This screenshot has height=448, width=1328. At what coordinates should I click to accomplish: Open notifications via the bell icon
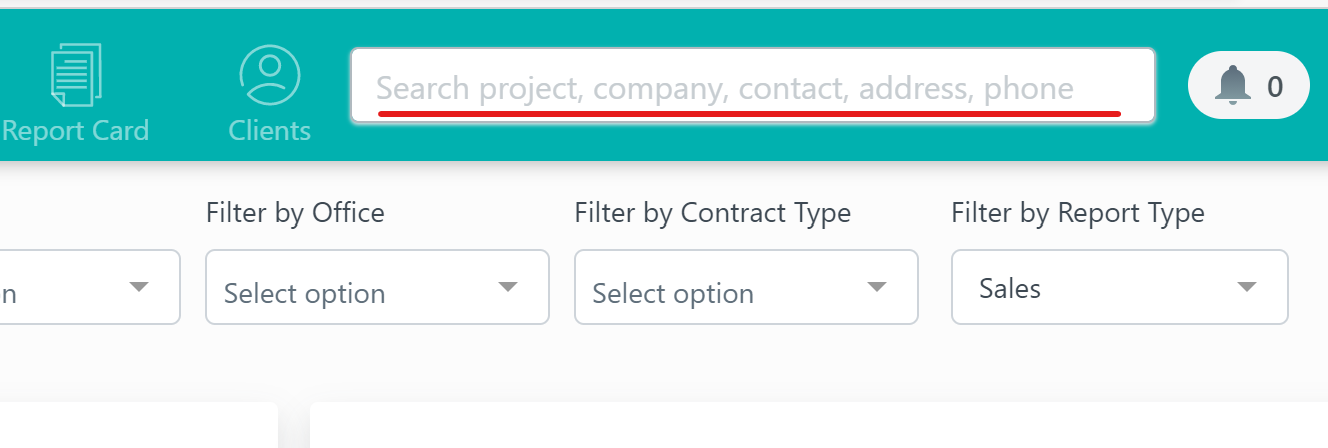pyautogui.click(x=1233, y=86)
